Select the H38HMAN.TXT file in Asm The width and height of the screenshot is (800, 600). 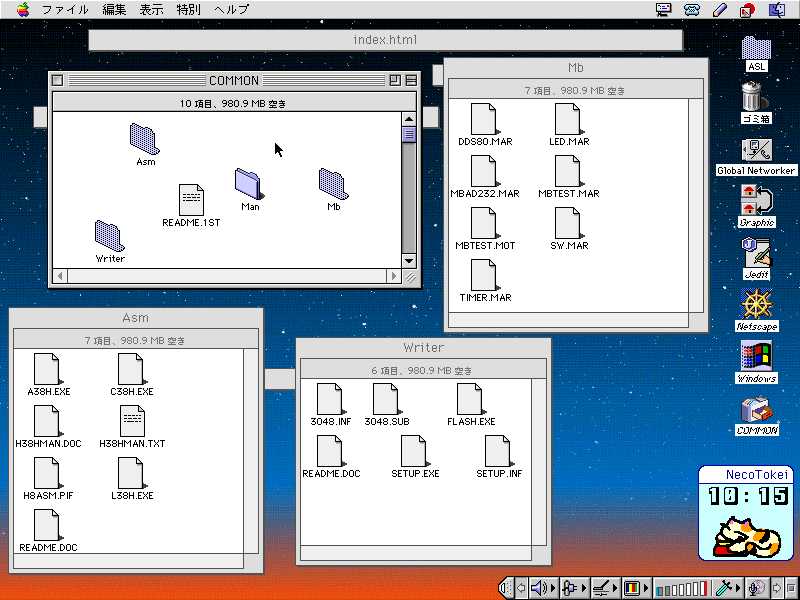pos(132,421)
